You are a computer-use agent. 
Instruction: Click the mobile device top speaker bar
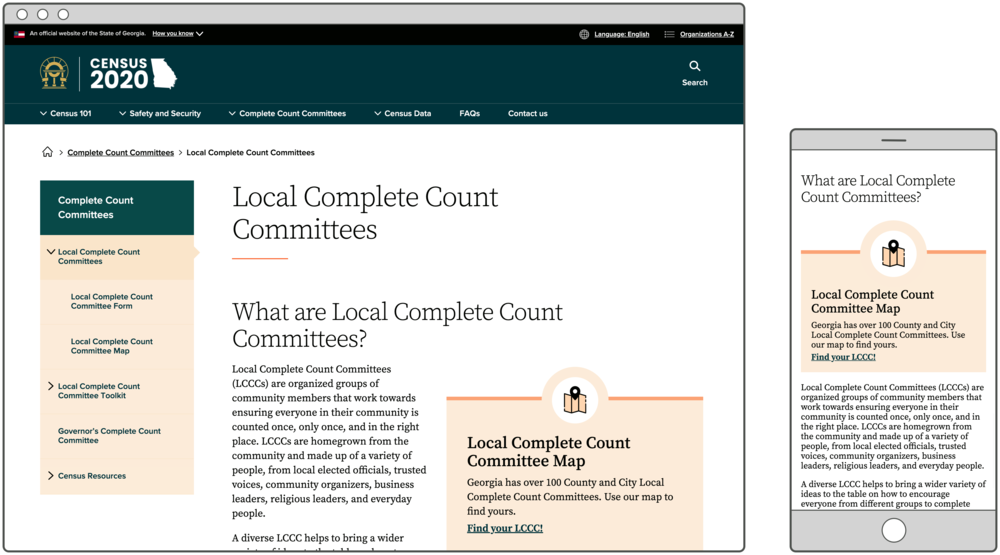pyautogui.click(x=893, y=140)
